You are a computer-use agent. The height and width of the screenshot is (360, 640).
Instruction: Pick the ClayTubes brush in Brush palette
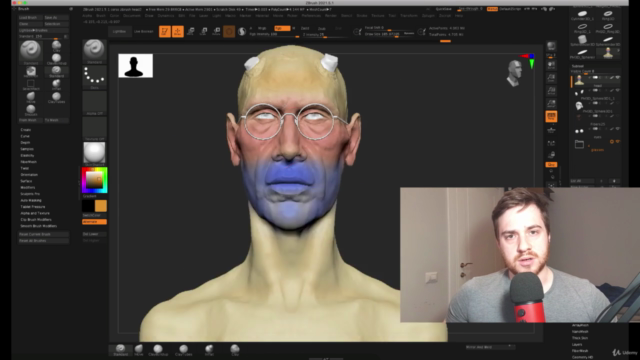[56, 98]
